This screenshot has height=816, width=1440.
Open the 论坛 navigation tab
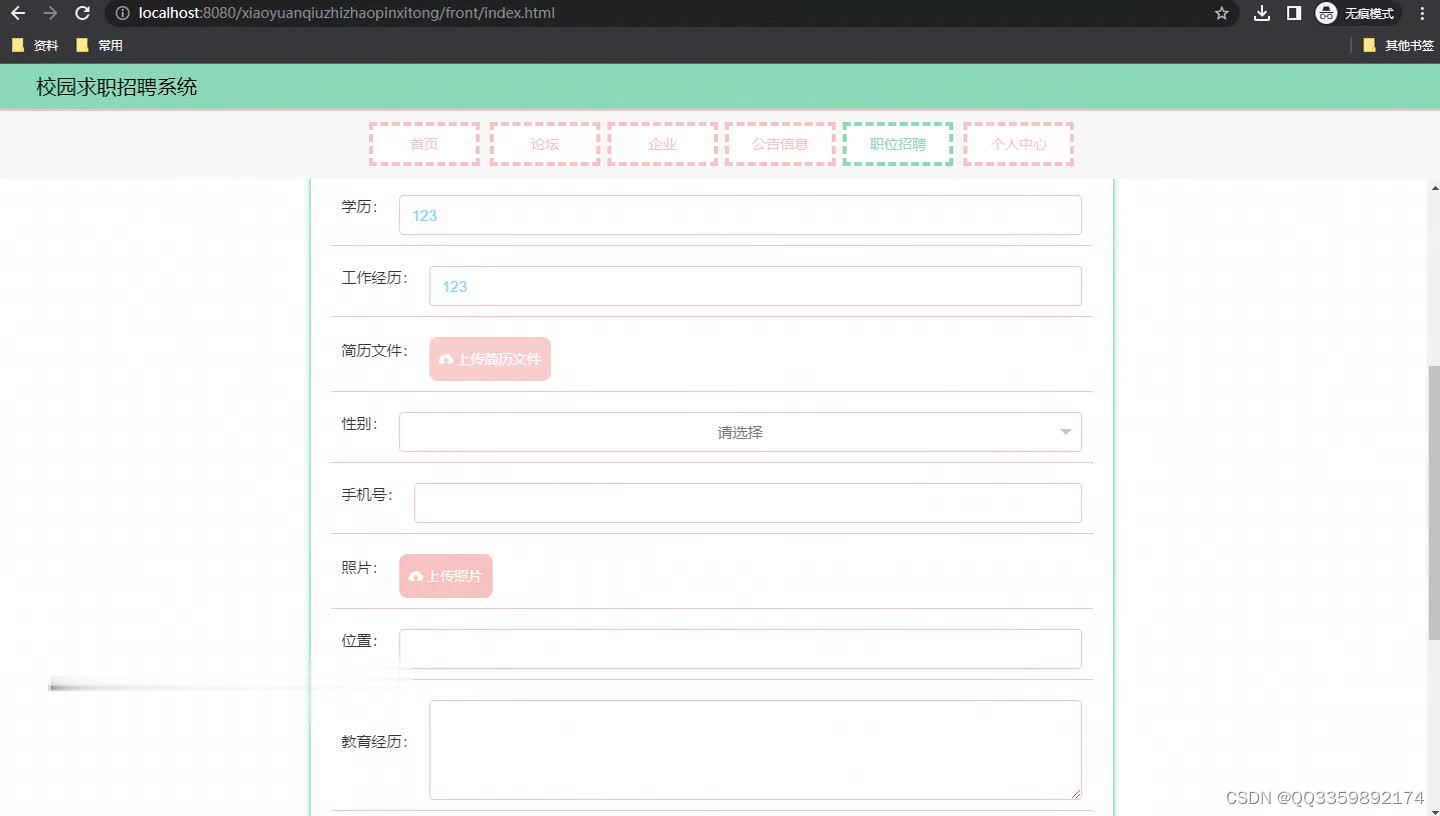(545, 144)
